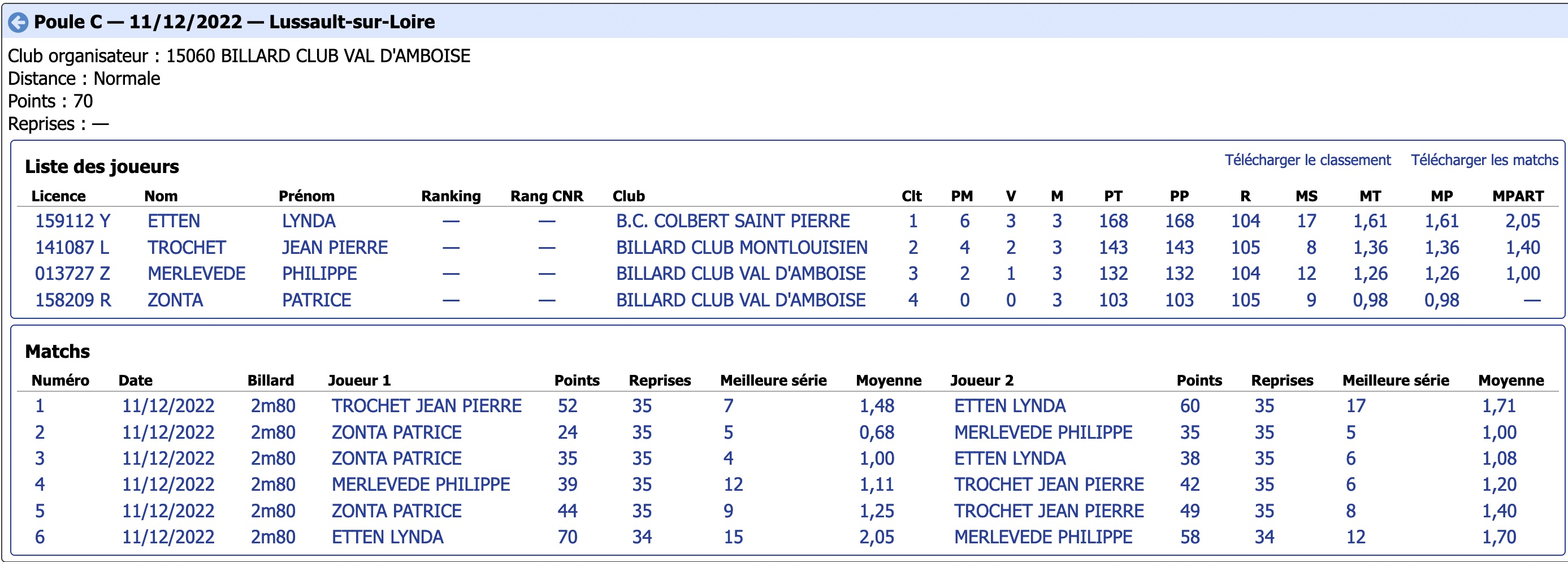Open club B.C. COLBERT SAINT PIERRE
Image resolution: width=1568 pixels, height=562 pixels.
click(x=732, y=221)
